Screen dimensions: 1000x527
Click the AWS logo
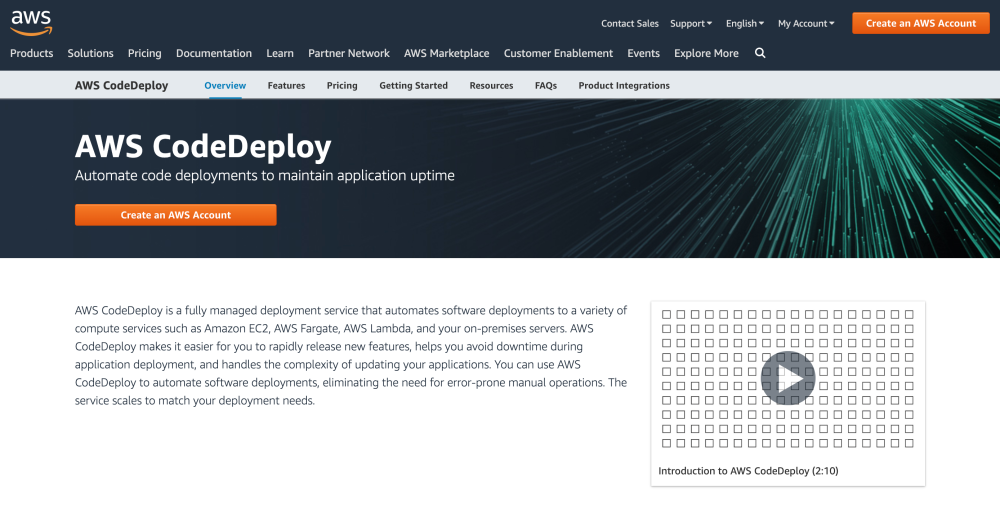point(31,23)
